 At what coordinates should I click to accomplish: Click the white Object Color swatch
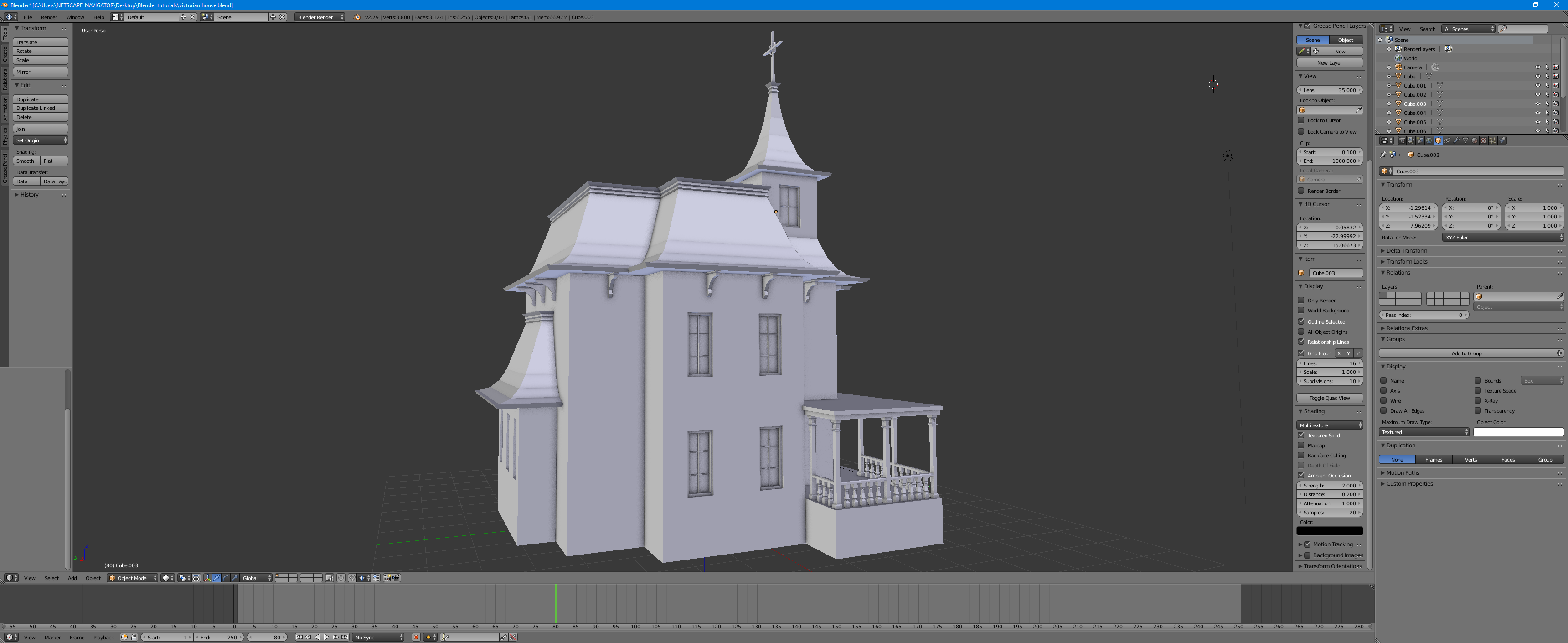click(1518, 432)
